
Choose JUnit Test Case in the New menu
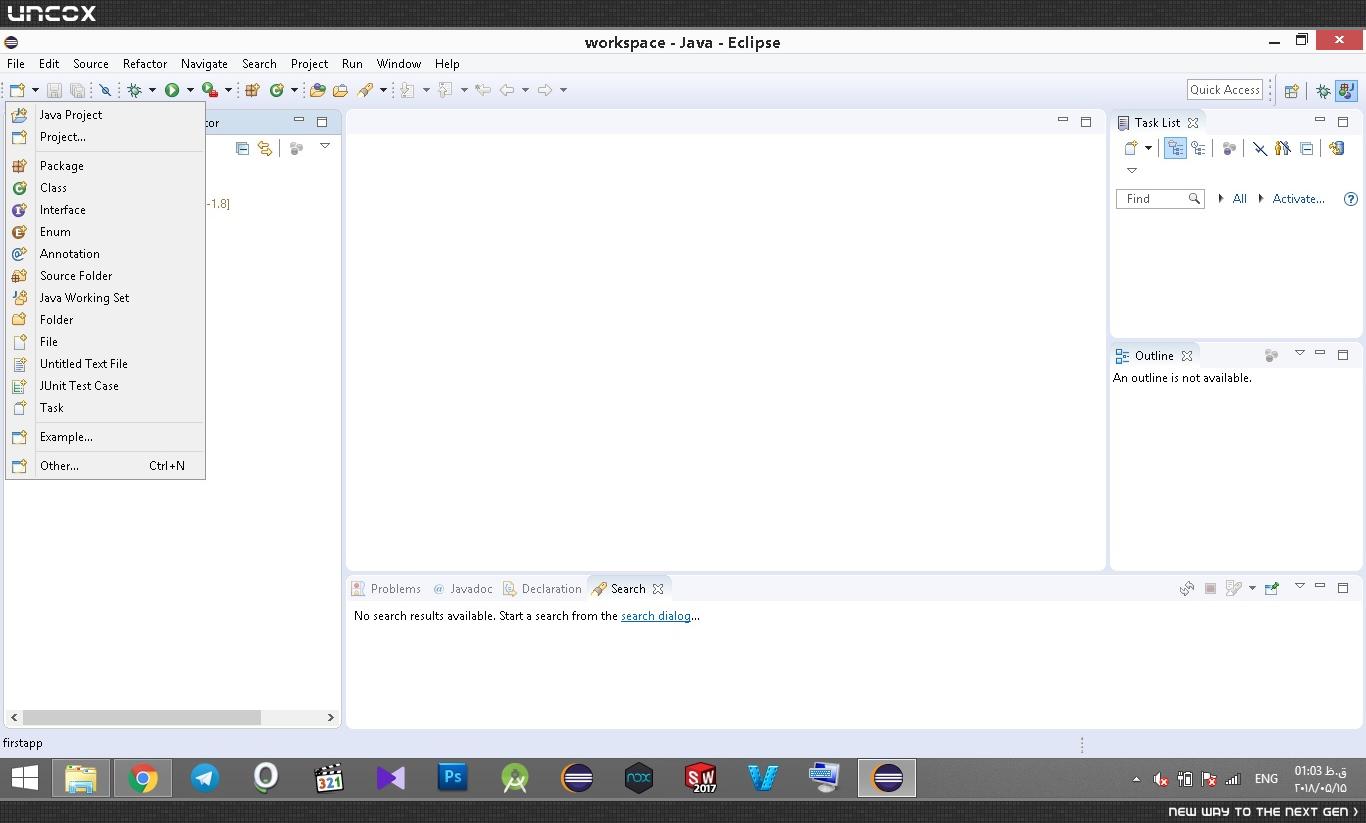point(105,386)
